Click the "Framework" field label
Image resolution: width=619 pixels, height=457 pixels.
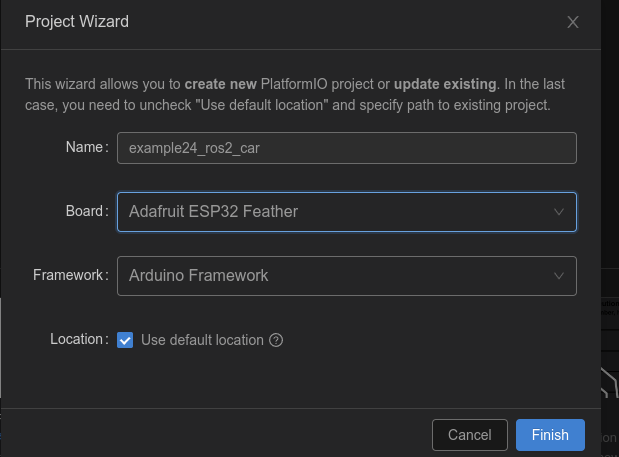point(69,275)
